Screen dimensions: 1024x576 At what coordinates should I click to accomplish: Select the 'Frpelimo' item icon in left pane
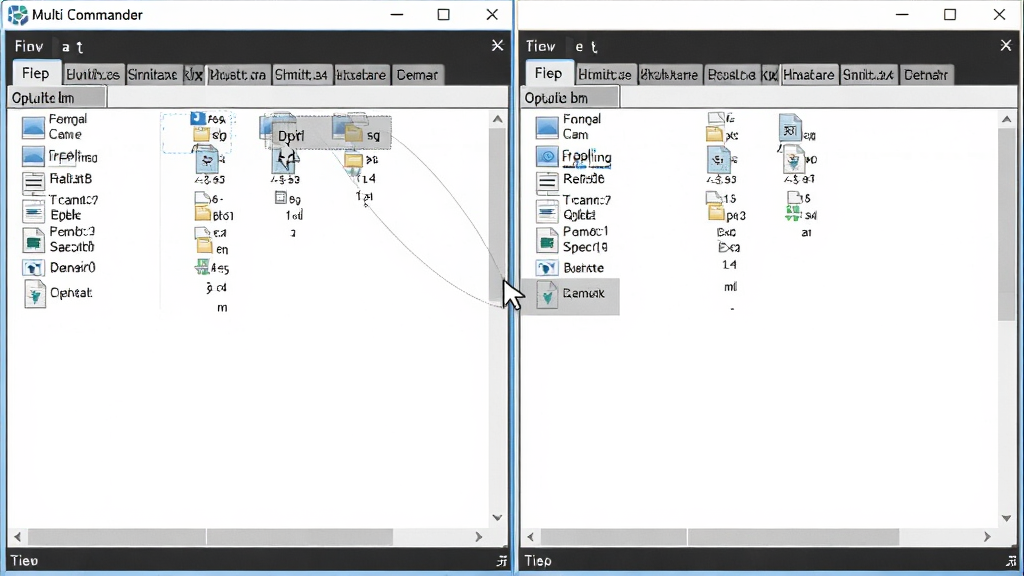33,157
